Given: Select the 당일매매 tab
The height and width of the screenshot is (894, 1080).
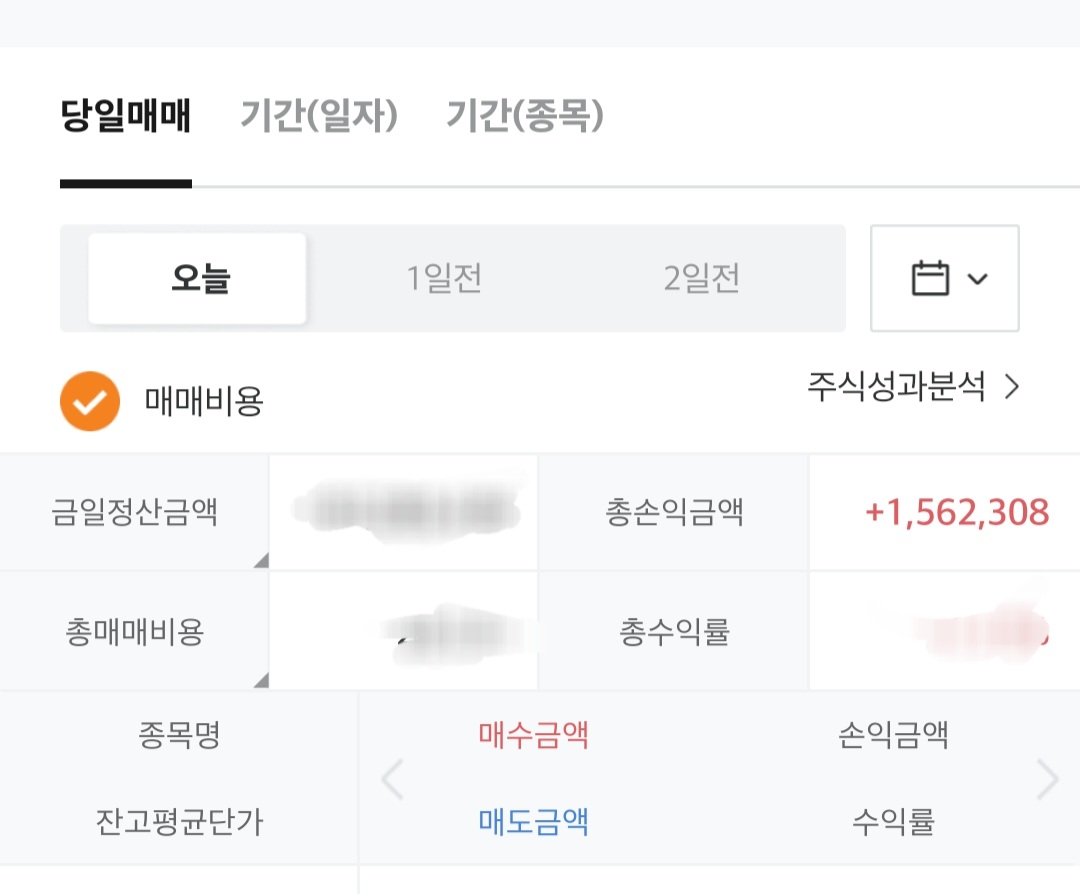Looking at the screenshot, I should pyautogui.click(x=125, y=115).
